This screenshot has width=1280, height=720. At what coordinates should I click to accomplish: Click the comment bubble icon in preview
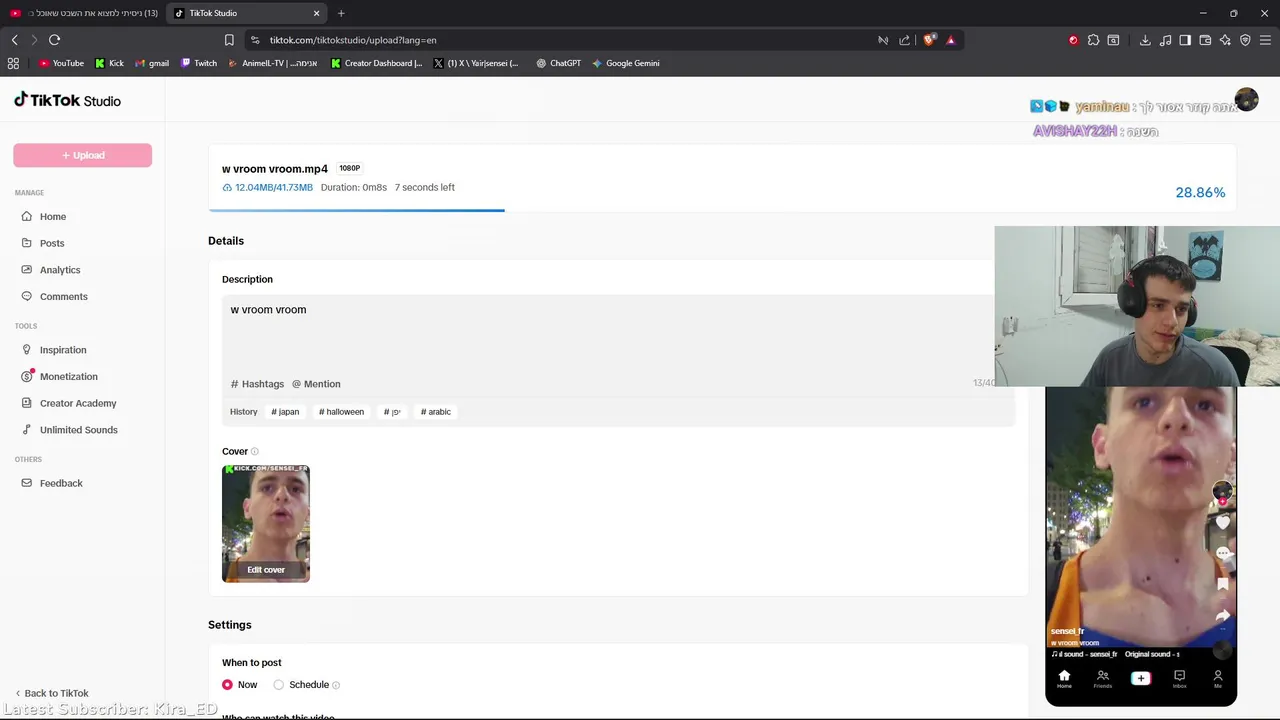[x=1222, y=553]
